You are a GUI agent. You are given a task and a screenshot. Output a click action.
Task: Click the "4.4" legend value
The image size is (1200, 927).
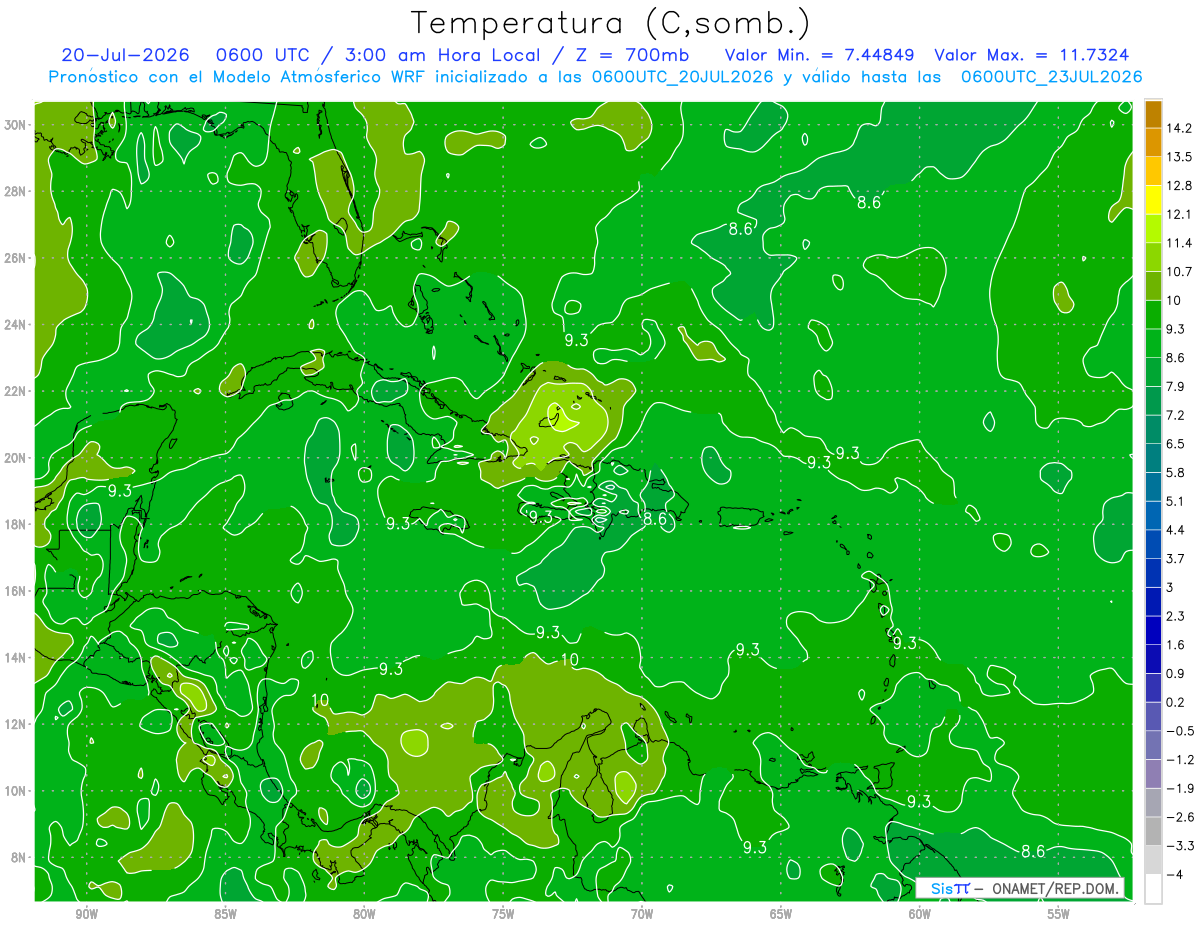pyautogui.click(x=1175, y=529)
